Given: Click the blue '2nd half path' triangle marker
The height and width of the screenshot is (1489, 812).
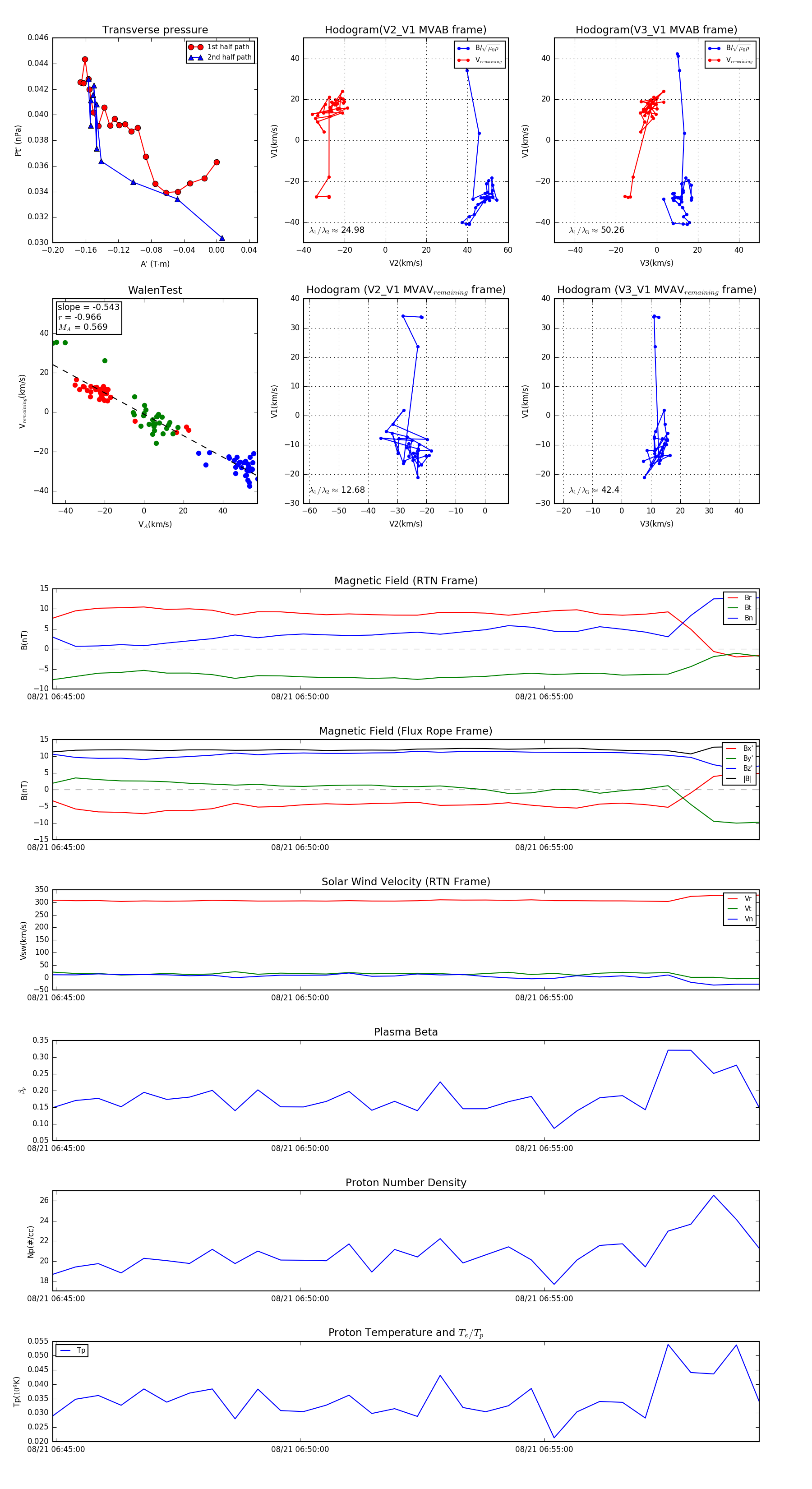Looking at the screenshot, I should point(196,57).
